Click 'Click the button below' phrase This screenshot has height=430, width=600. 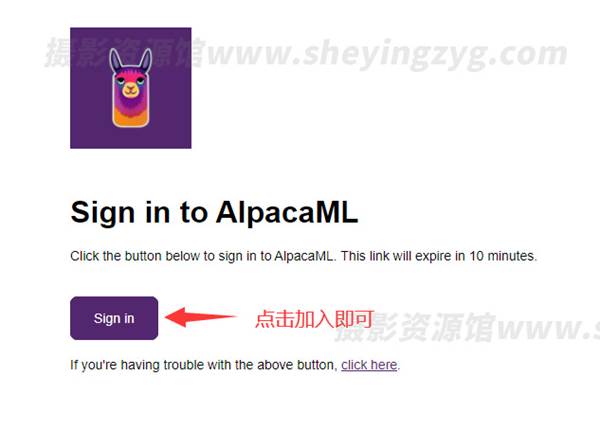click(x=135, y=256)
